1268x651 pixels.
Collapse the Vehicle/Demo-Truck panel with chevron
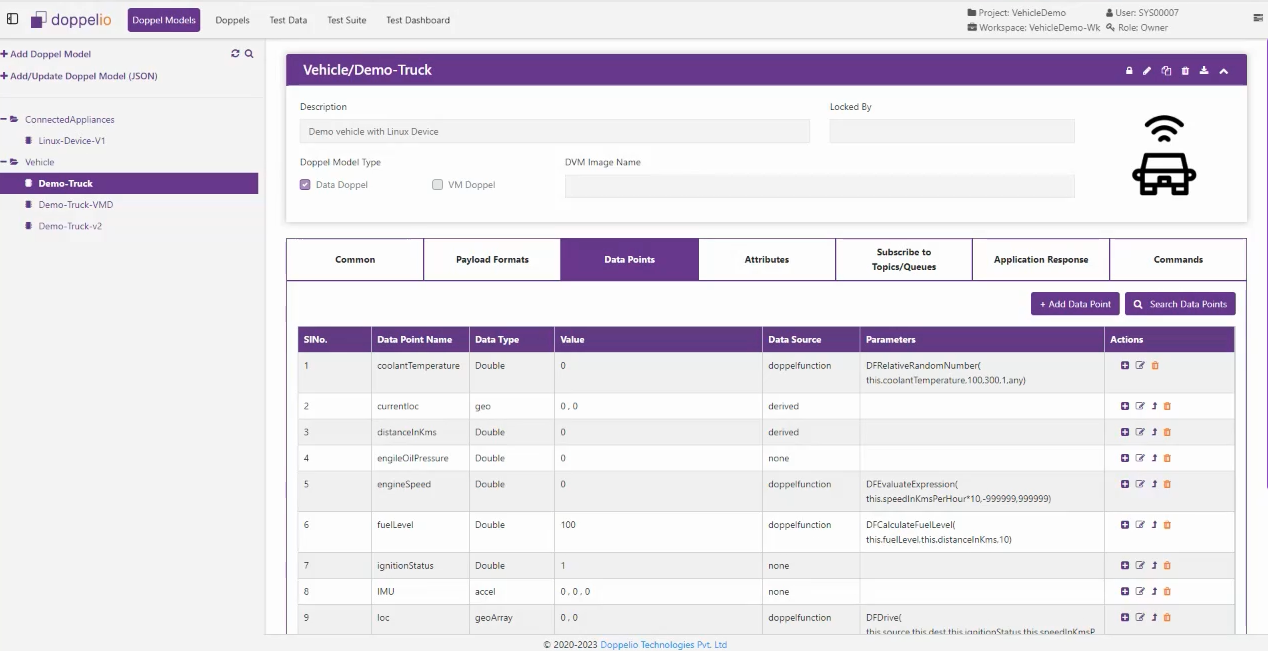tap(1224, 71)
